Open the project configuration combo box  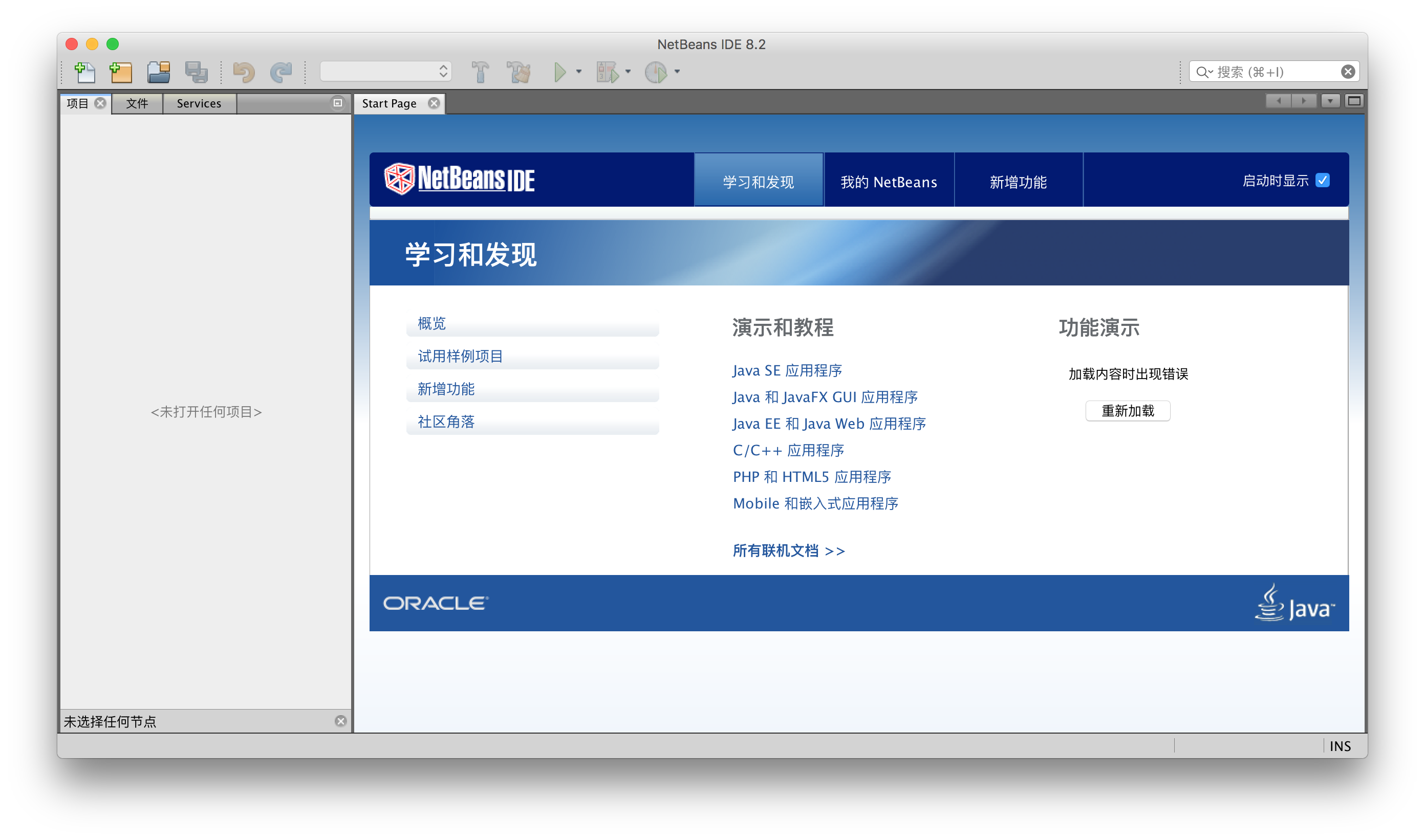[386, 71]
